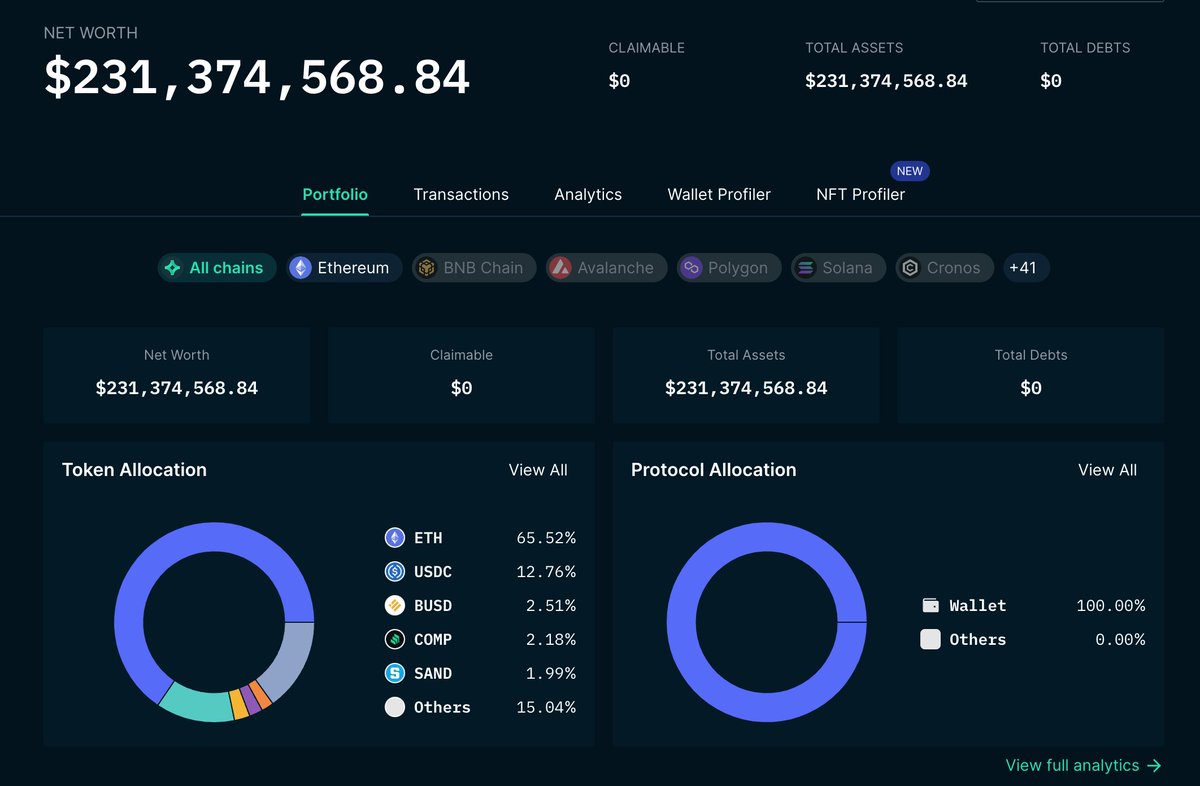Click the USDC token icon
Screen dimensions: 1200x786
tap(395, 572)
